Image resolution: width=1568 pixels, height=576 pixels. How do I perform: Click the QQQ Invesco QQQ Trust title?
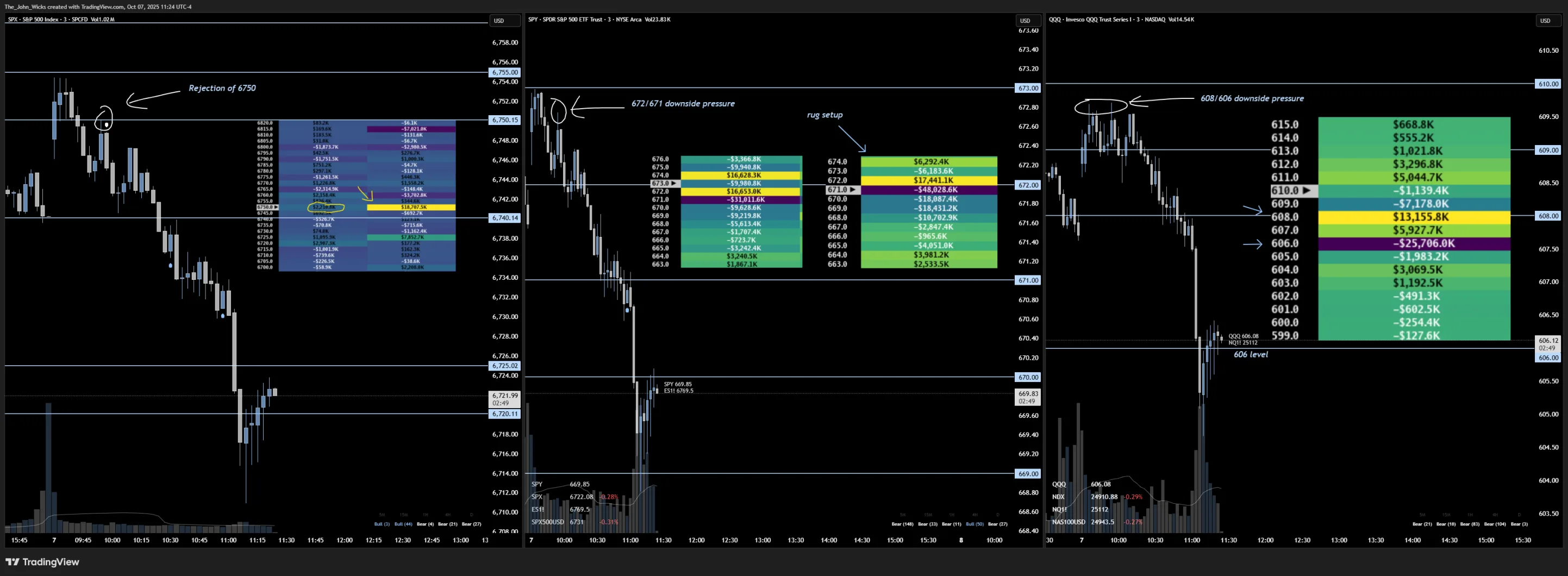(x=1121, y=20)
